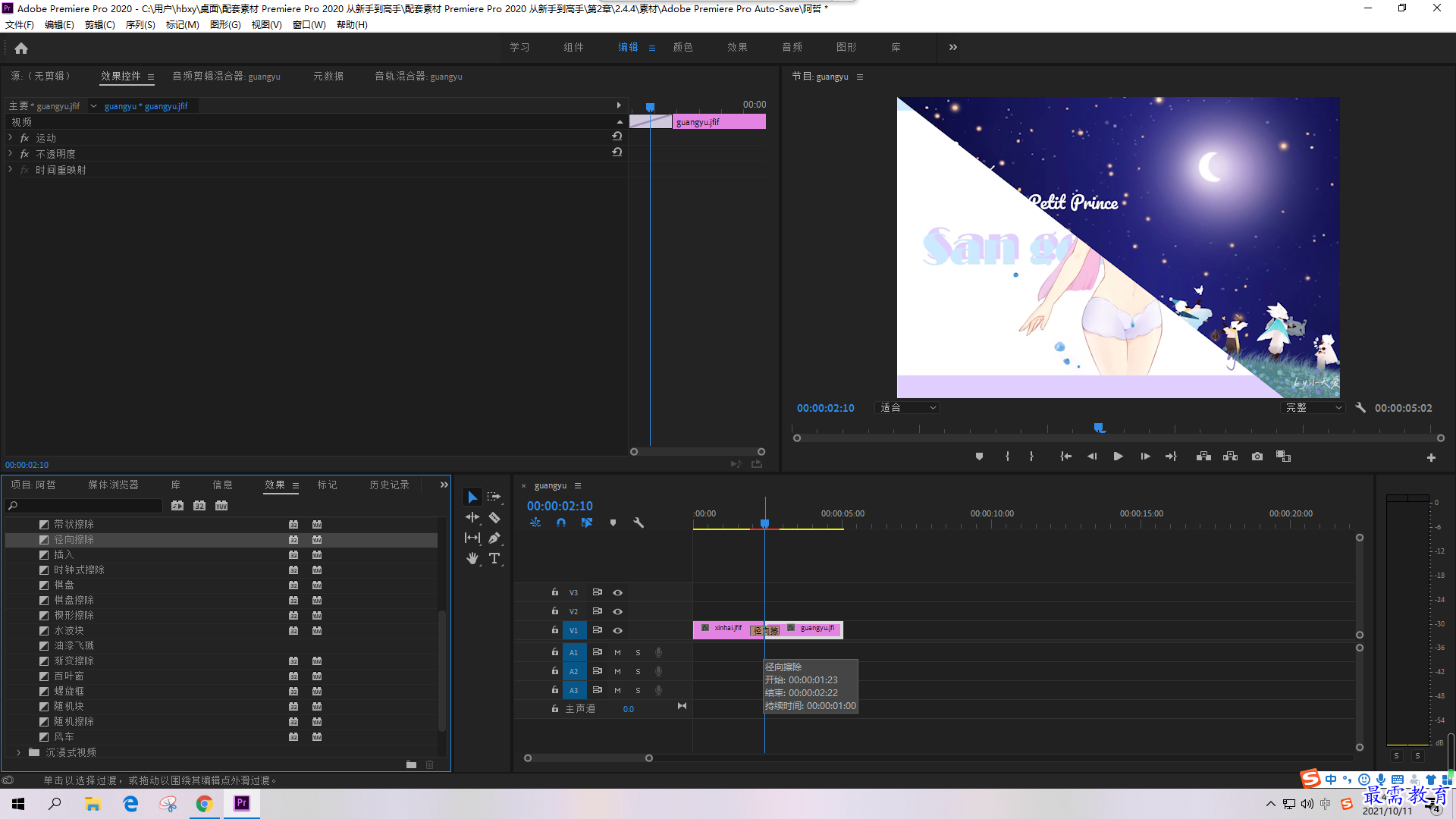Viewport: 1456px width, 819px height.
Task: Click the Mark Out bracket button
Action: [1031, 457]
